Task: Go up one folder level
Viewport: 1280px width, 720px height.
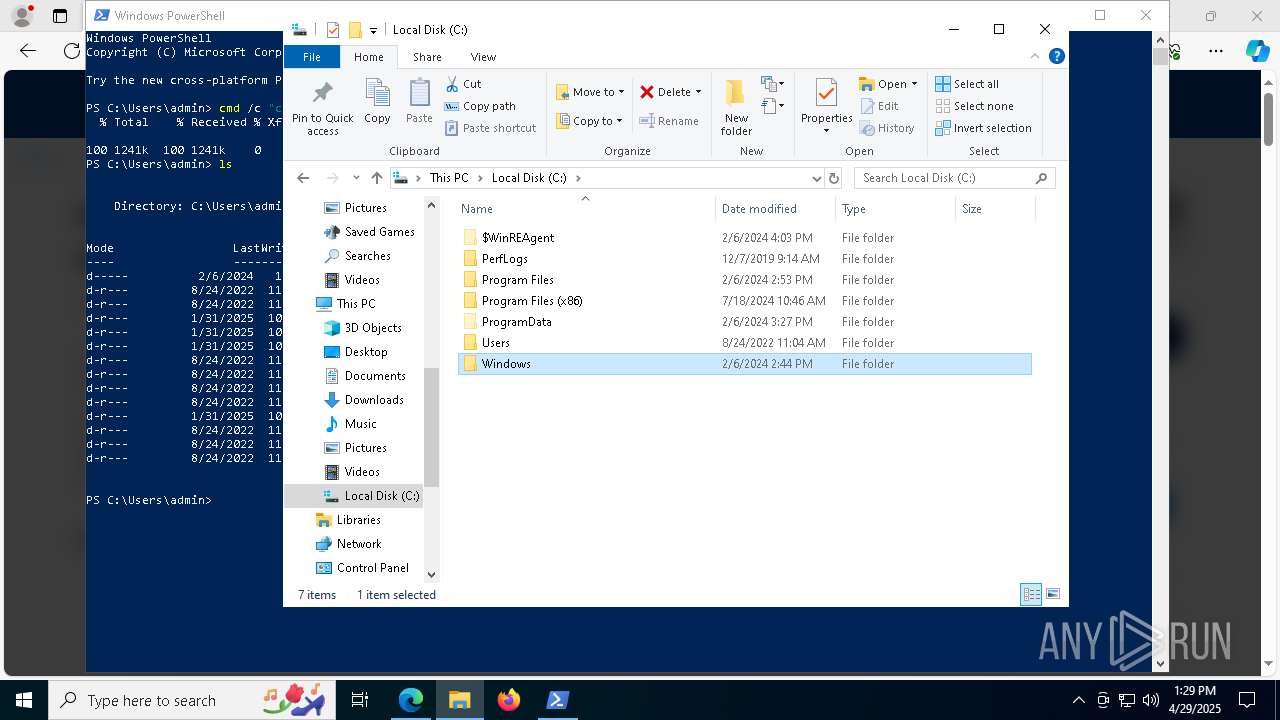Action: 376,178
